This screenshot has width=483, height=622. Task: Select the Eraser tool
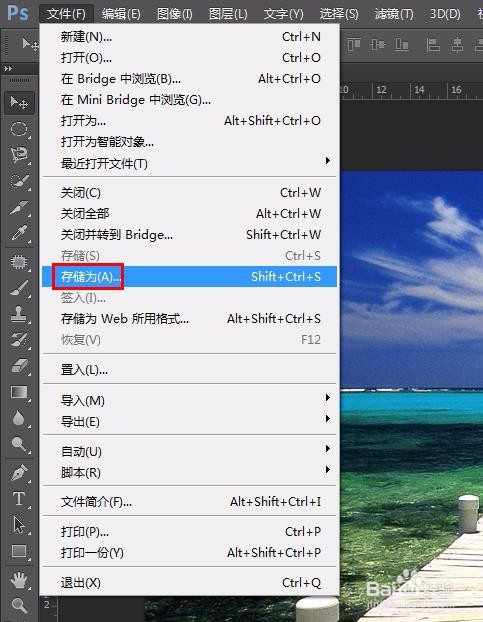19,366
